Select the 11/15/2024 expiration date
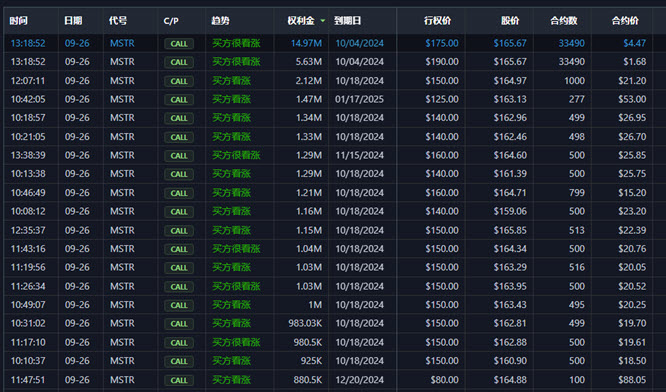The image size is (666, 392). [x=359, y=155]
